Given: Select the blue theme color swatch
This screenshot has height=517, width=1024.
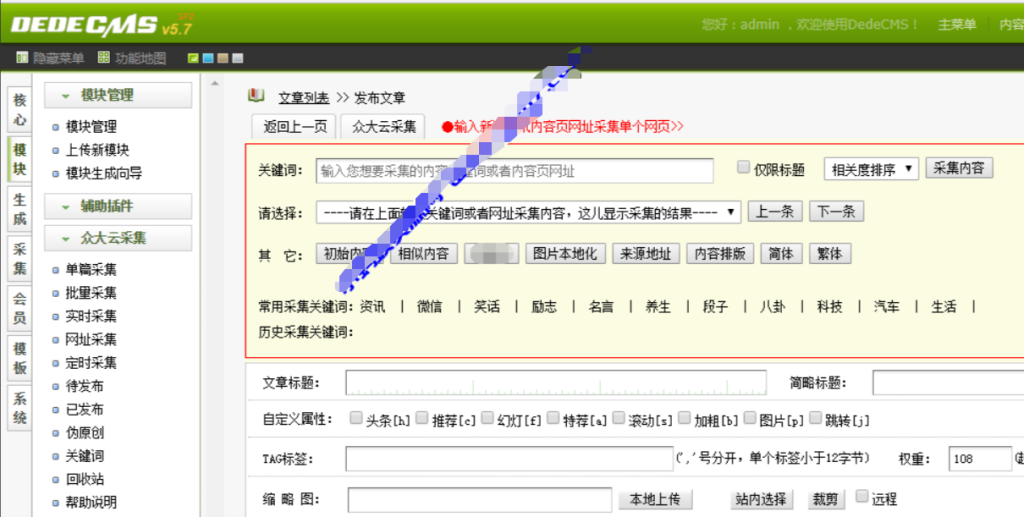Looking at the screenshot, I should pyautogui.click(x=208, y=58).
